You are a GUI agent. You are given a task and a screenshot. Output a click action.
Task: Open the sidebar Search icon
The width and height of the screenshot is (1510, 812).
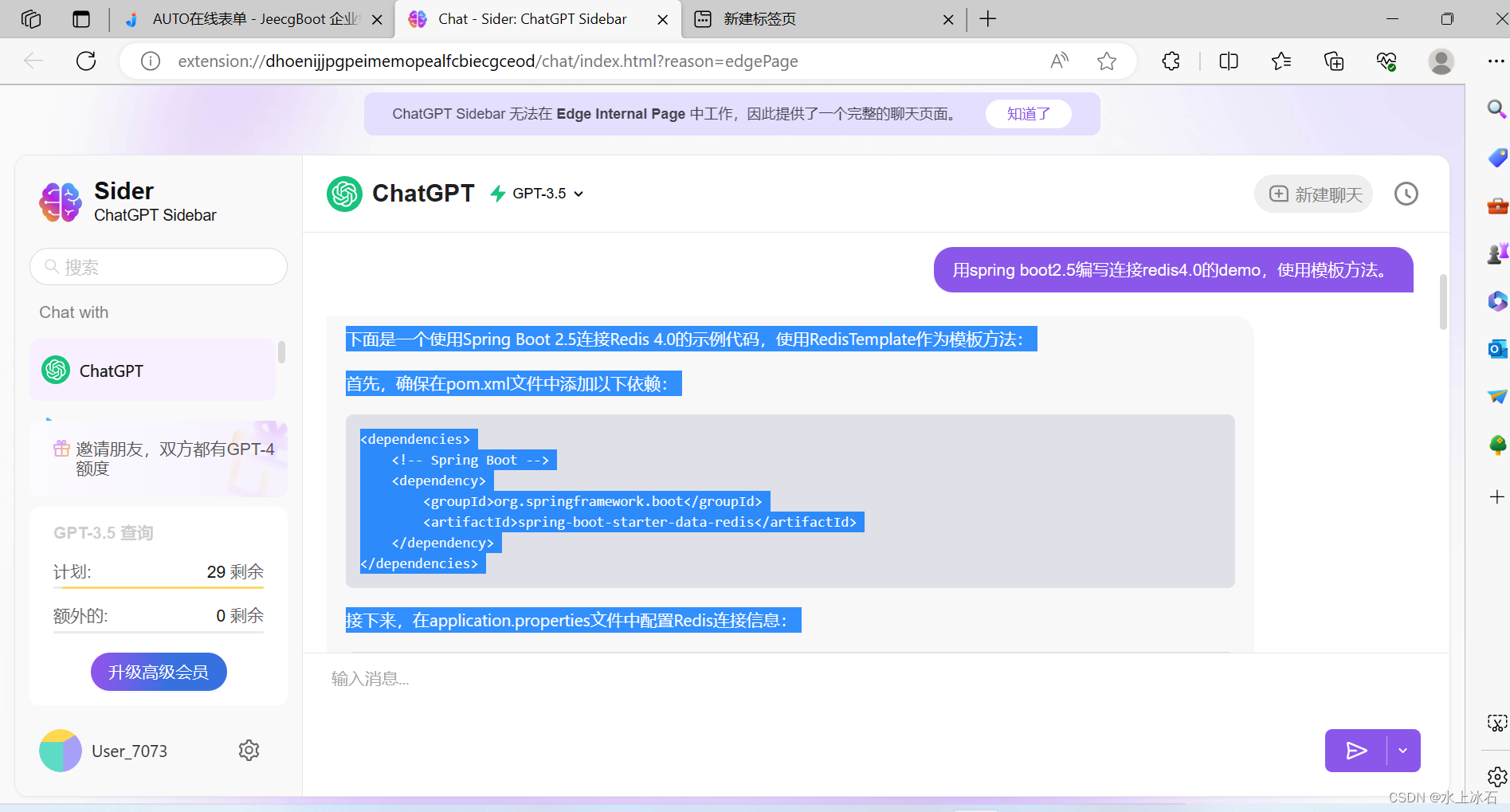[1497, 108]
